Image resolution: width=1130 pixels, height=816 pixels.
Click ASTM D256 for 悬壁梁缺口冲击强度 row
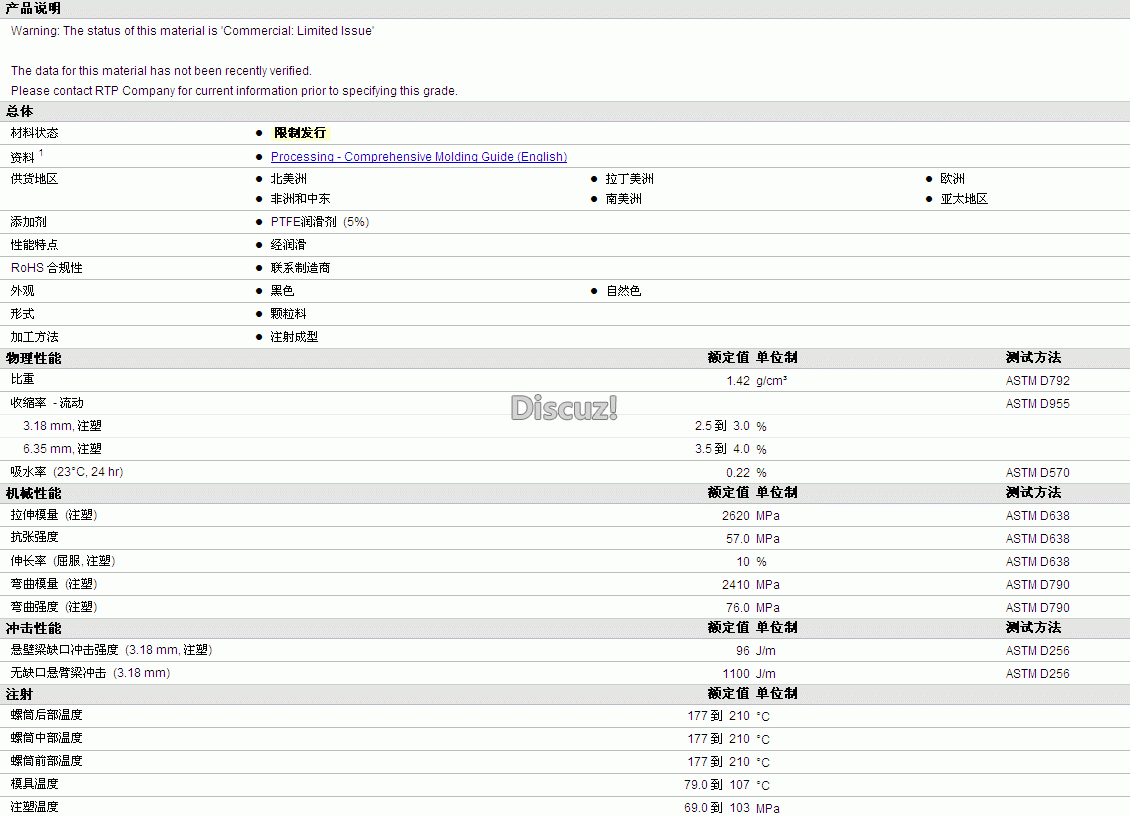click(1037, 651)
